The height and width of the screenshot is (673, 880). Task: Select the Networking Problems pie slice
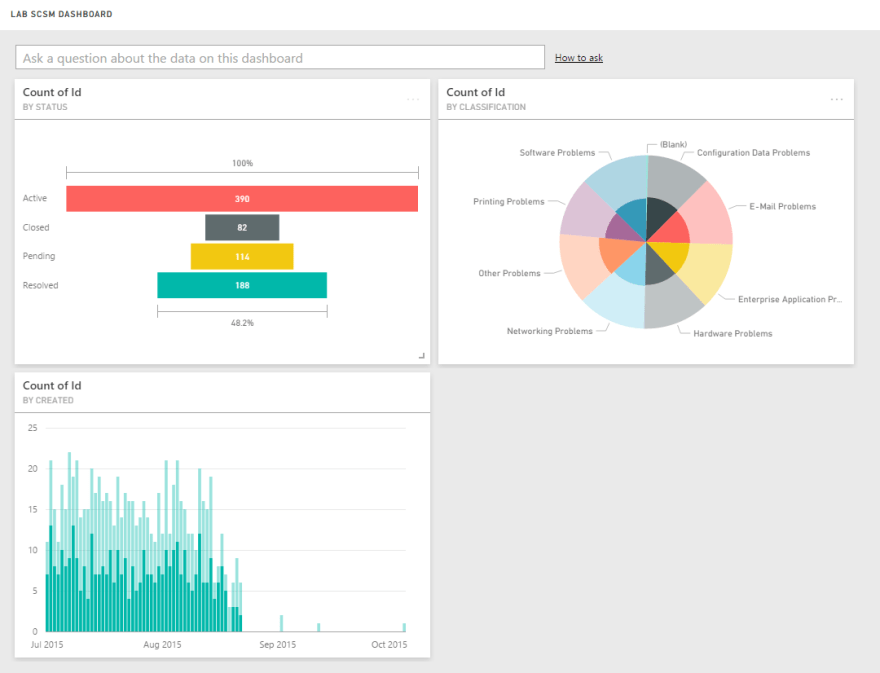coord(615,303)
